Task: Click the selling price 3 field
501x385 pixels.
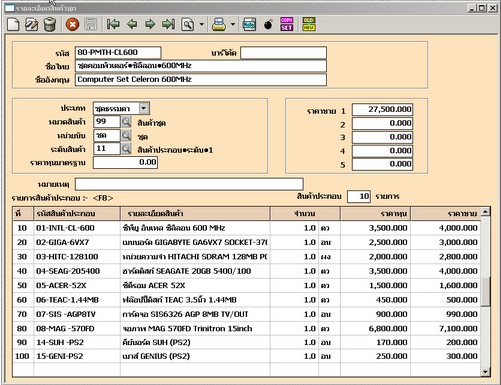Action: pyautogui.click(x=382, y=137)
